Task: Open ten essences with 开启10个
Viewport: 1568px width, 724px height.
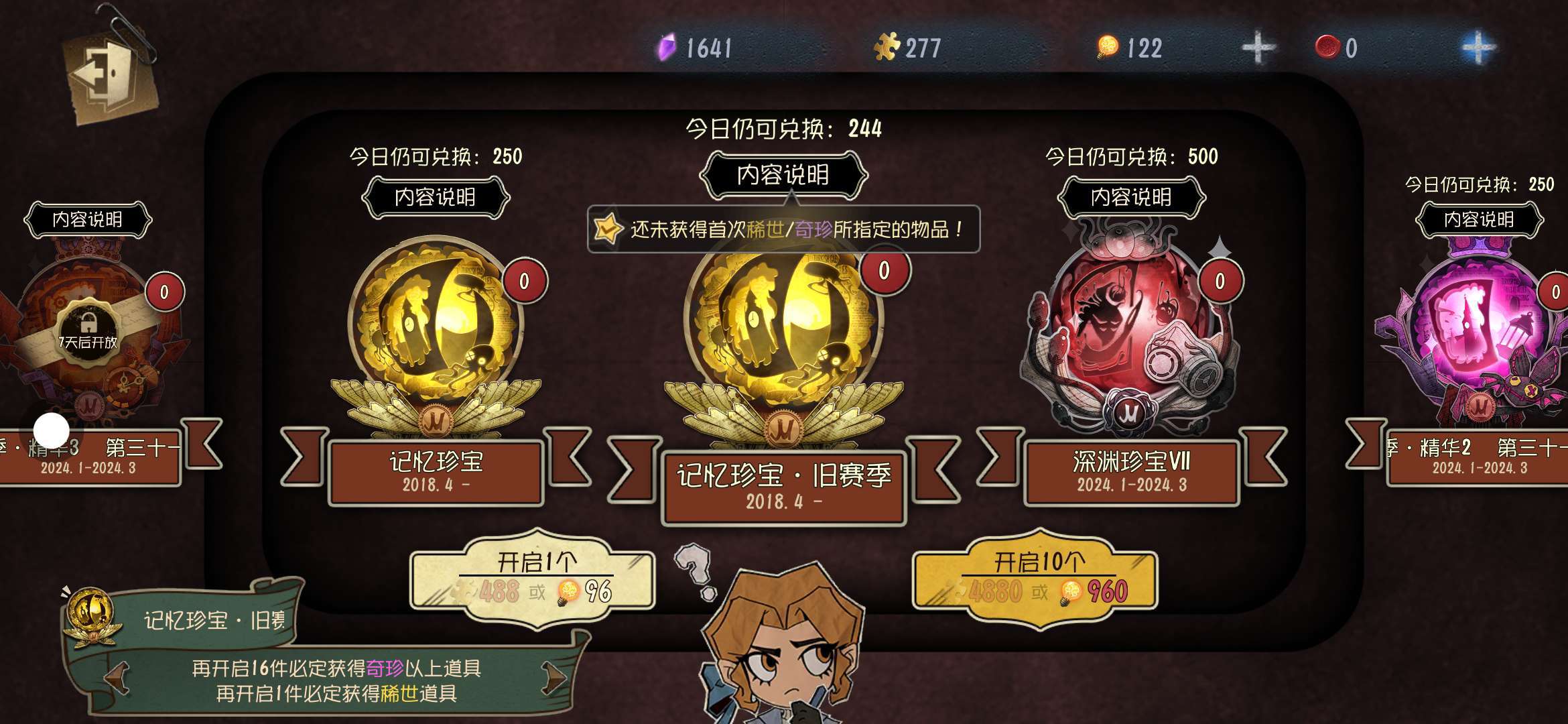Action: pos(1035,579)
